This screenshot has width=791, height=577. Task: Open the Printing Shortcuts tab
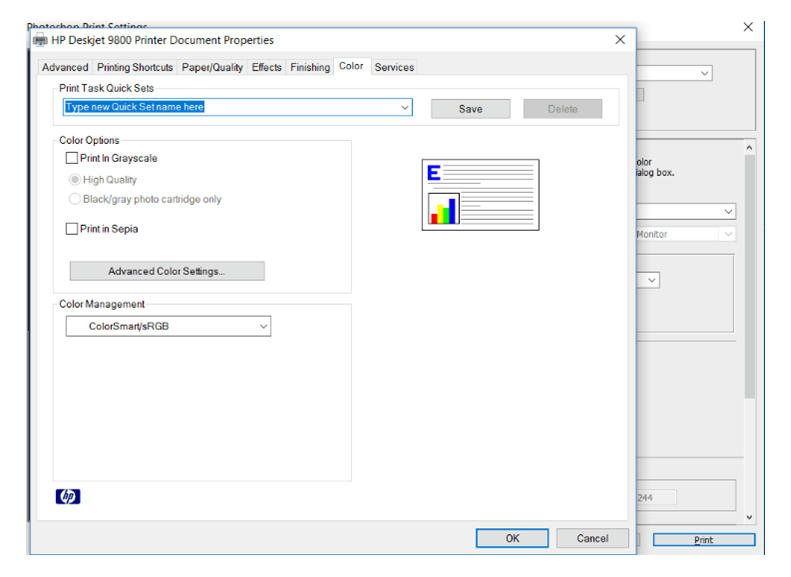click(135, 67)
